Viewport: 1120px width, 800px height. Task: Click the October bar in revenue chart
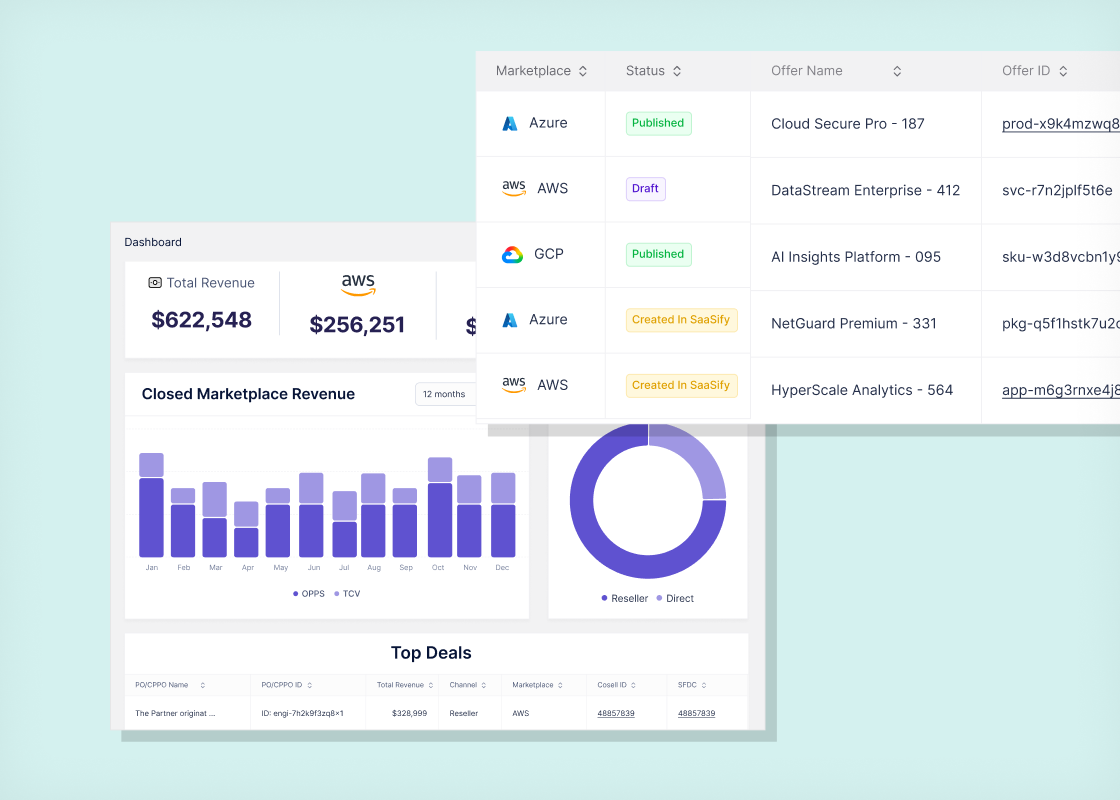tap(440, 507)
